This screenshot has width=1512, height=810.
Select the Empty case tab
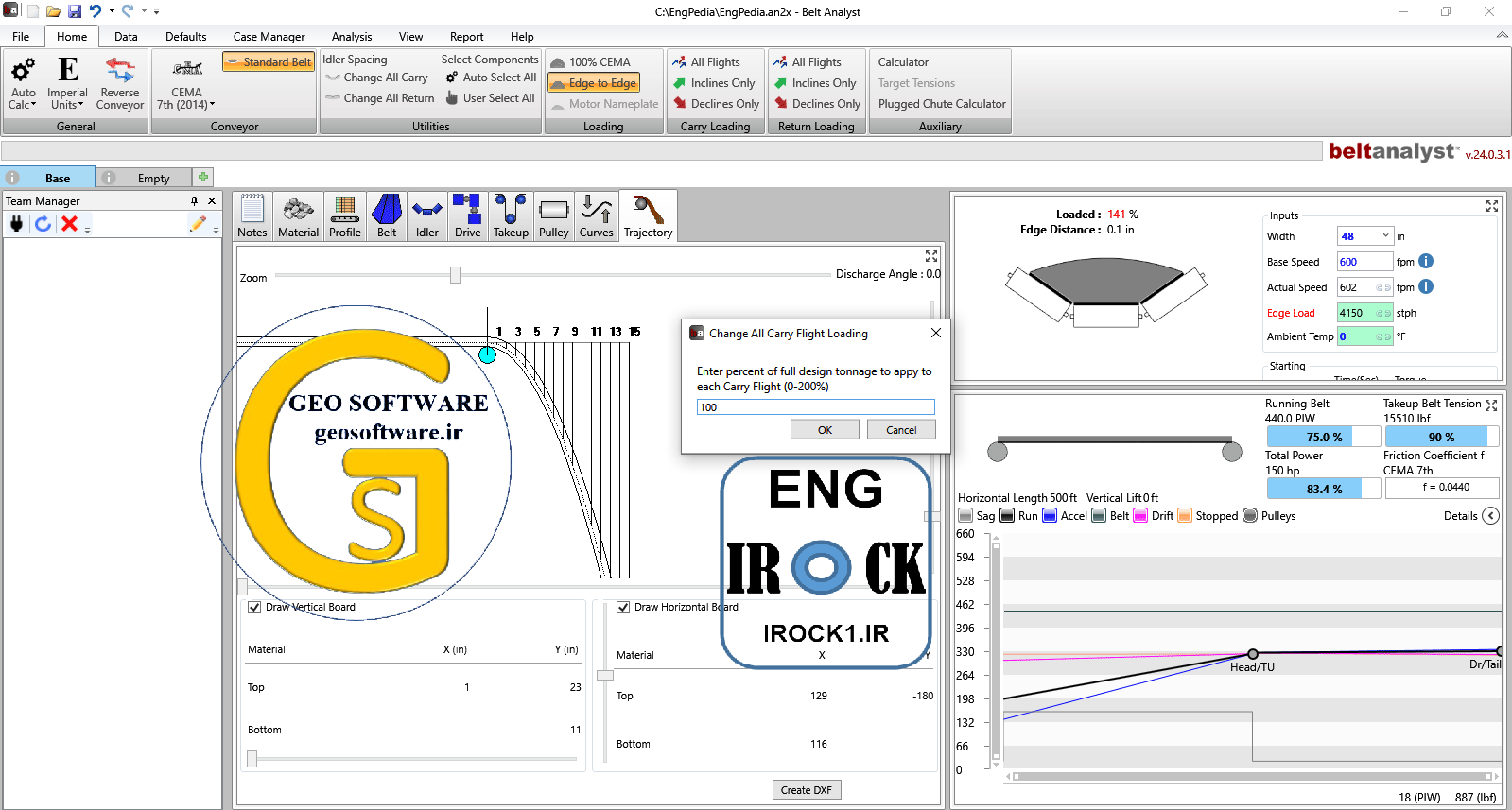143,178
